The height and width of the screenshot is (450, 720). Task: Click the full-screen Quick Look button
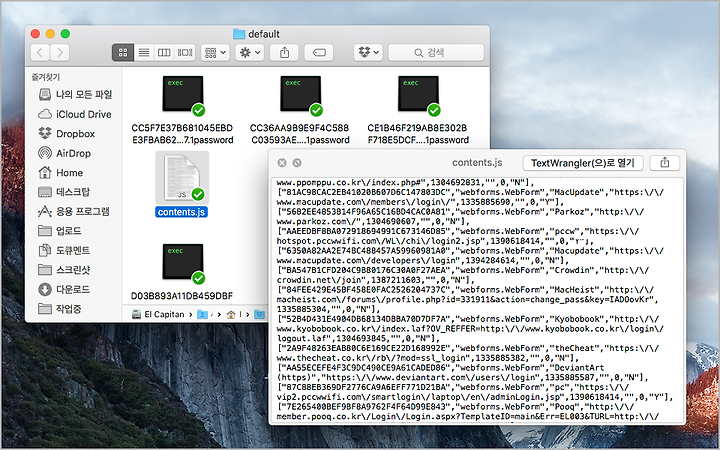297,163
